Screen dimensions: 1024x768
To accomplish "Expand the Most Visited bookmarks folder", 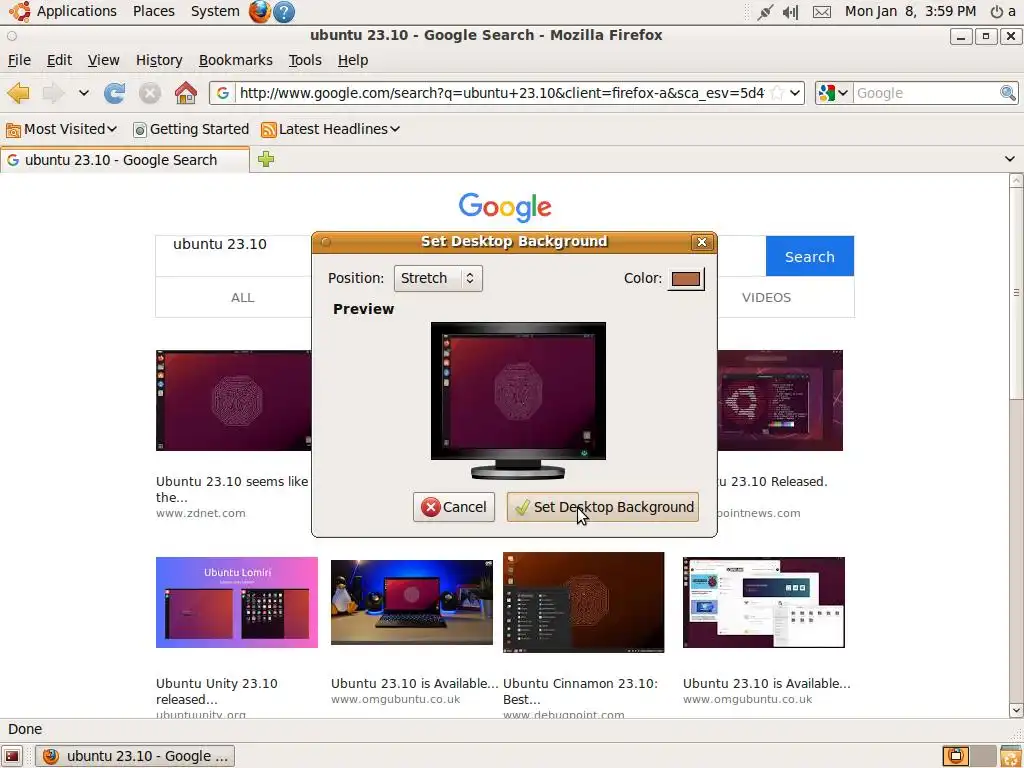I will click(x=61, y=129).
